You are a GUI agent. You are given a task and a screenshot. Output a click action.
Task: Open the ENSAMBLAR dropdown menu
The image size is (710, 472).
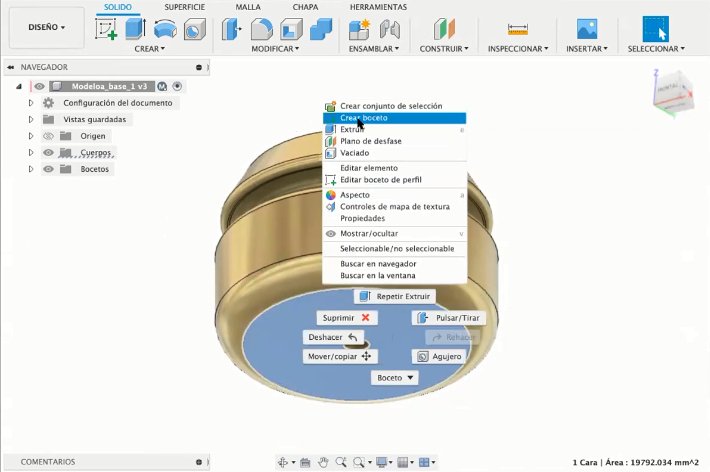[374, 48]
